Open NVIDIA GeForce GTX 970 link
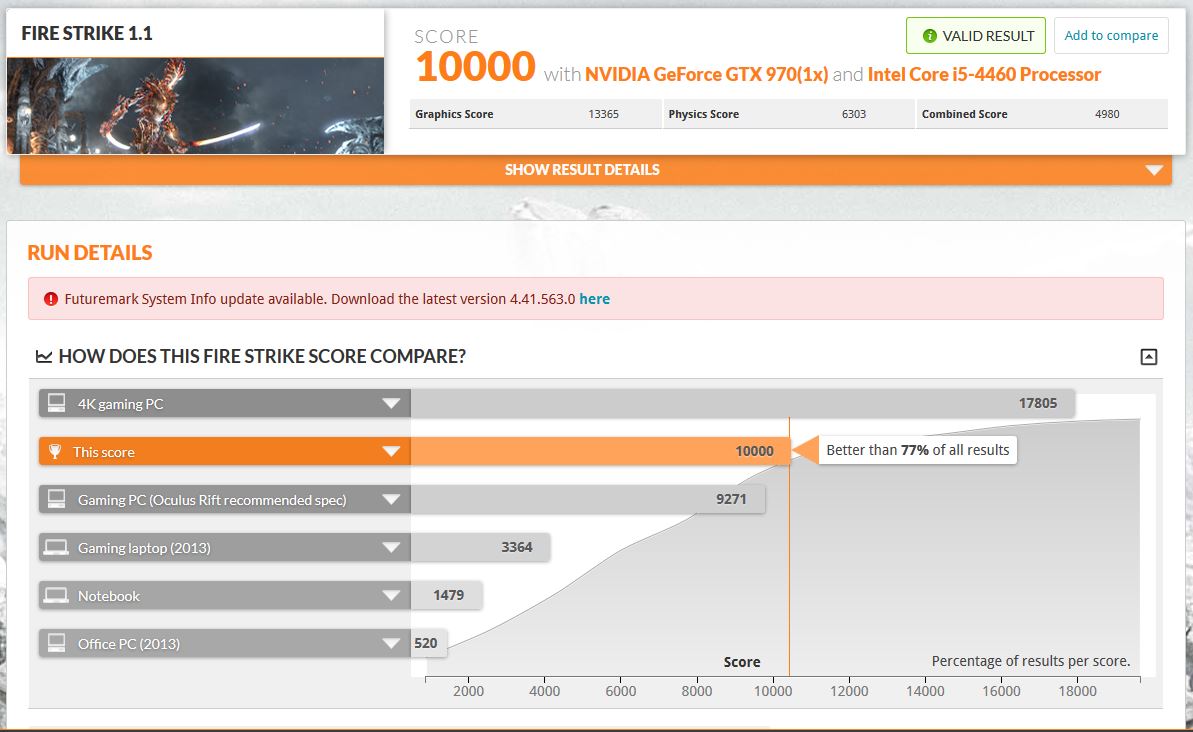This screenshot has height=732, width=1193. 706,75
